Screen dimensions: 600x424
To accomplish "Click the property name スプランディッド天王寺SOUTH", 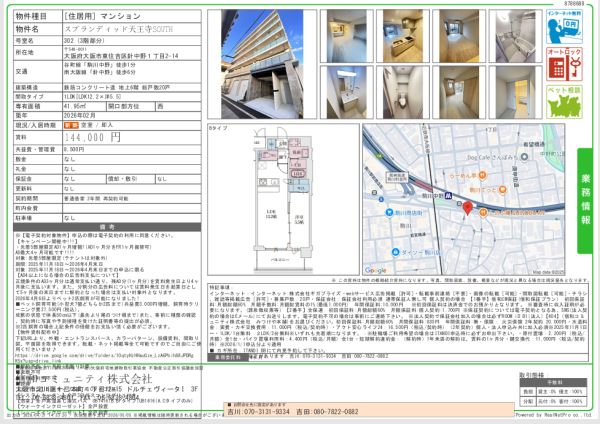I will pos(119,29).
